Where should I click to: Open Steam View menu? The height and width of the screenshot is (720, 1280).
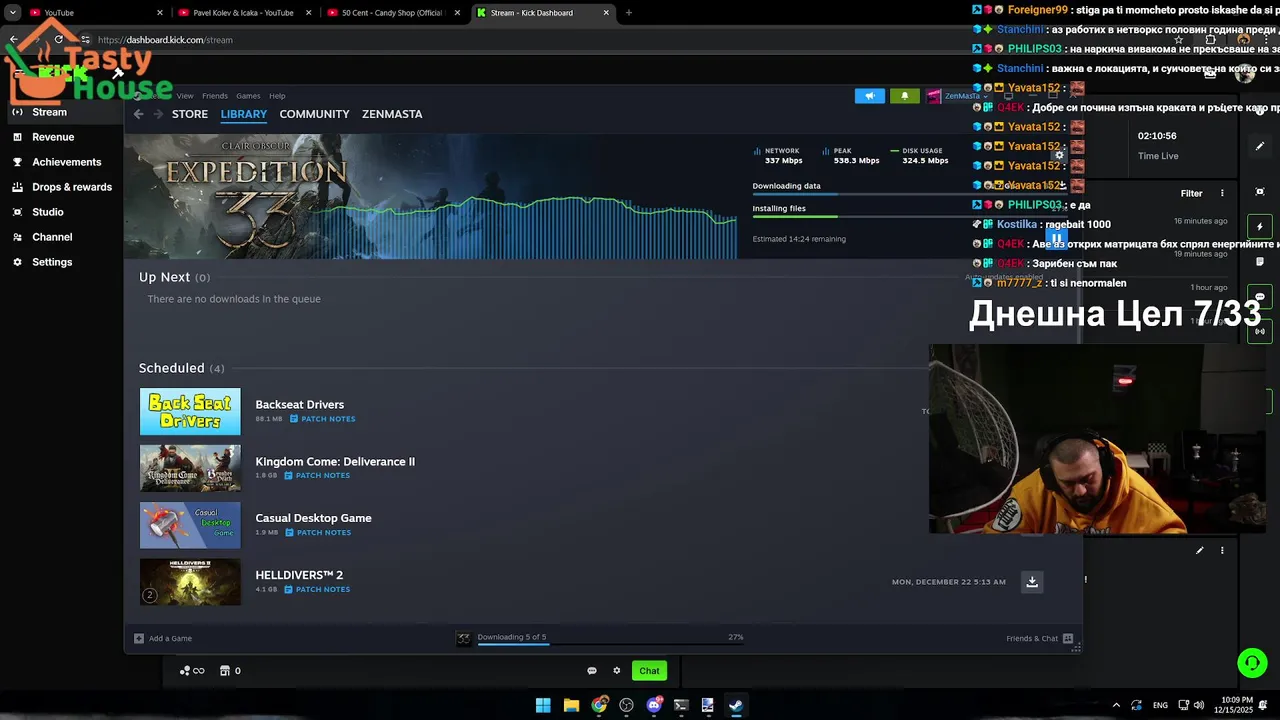[x=185, y=96]
